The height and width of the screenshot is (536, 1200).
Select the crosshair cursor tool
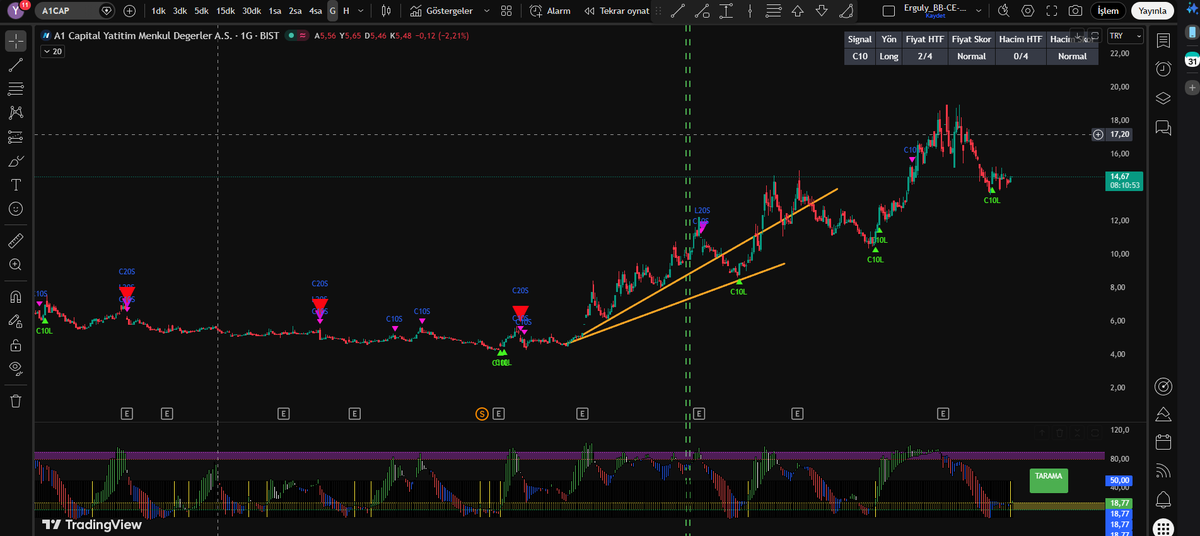[15, 41]
